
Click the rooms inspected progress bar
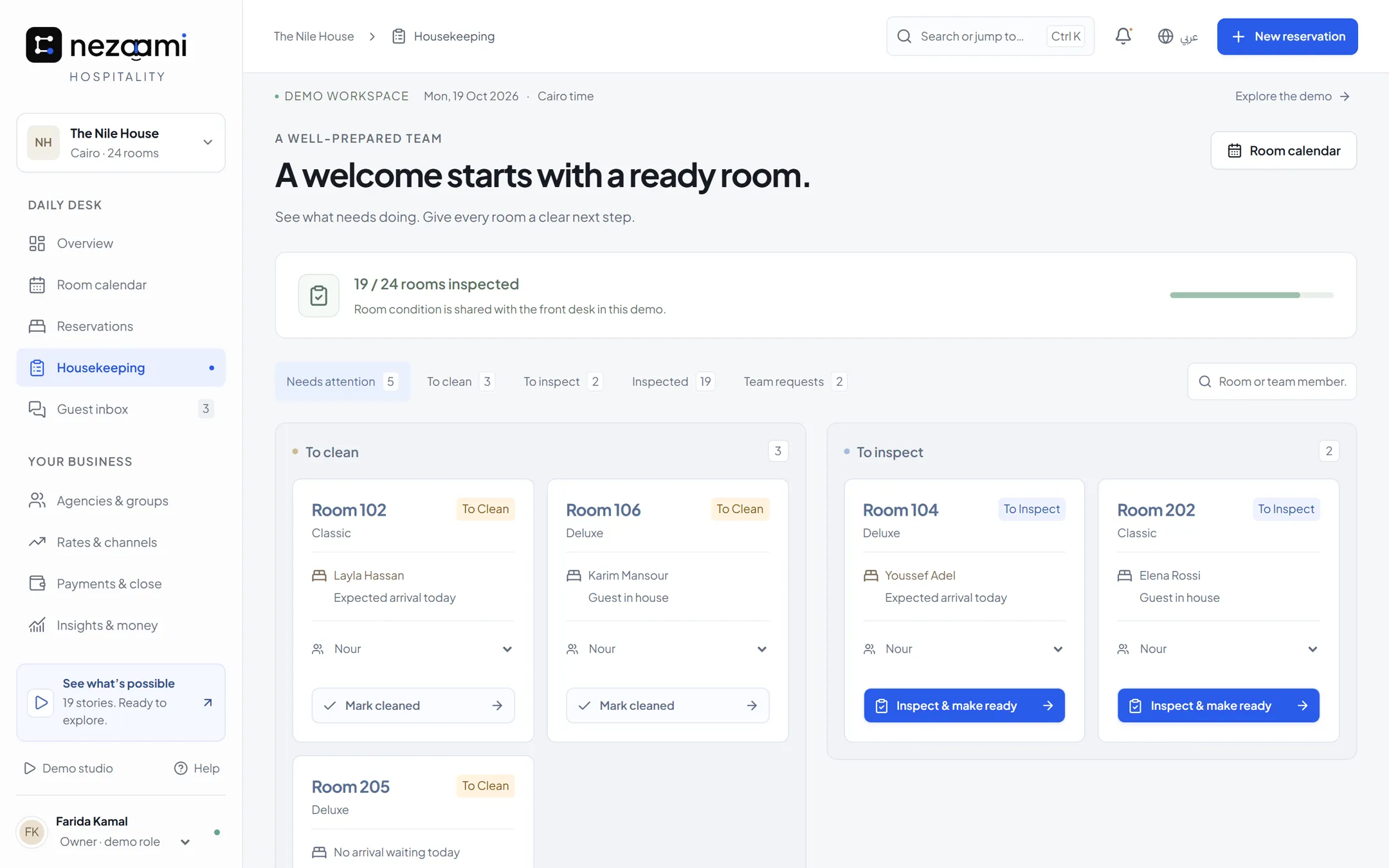point(1251,295)
